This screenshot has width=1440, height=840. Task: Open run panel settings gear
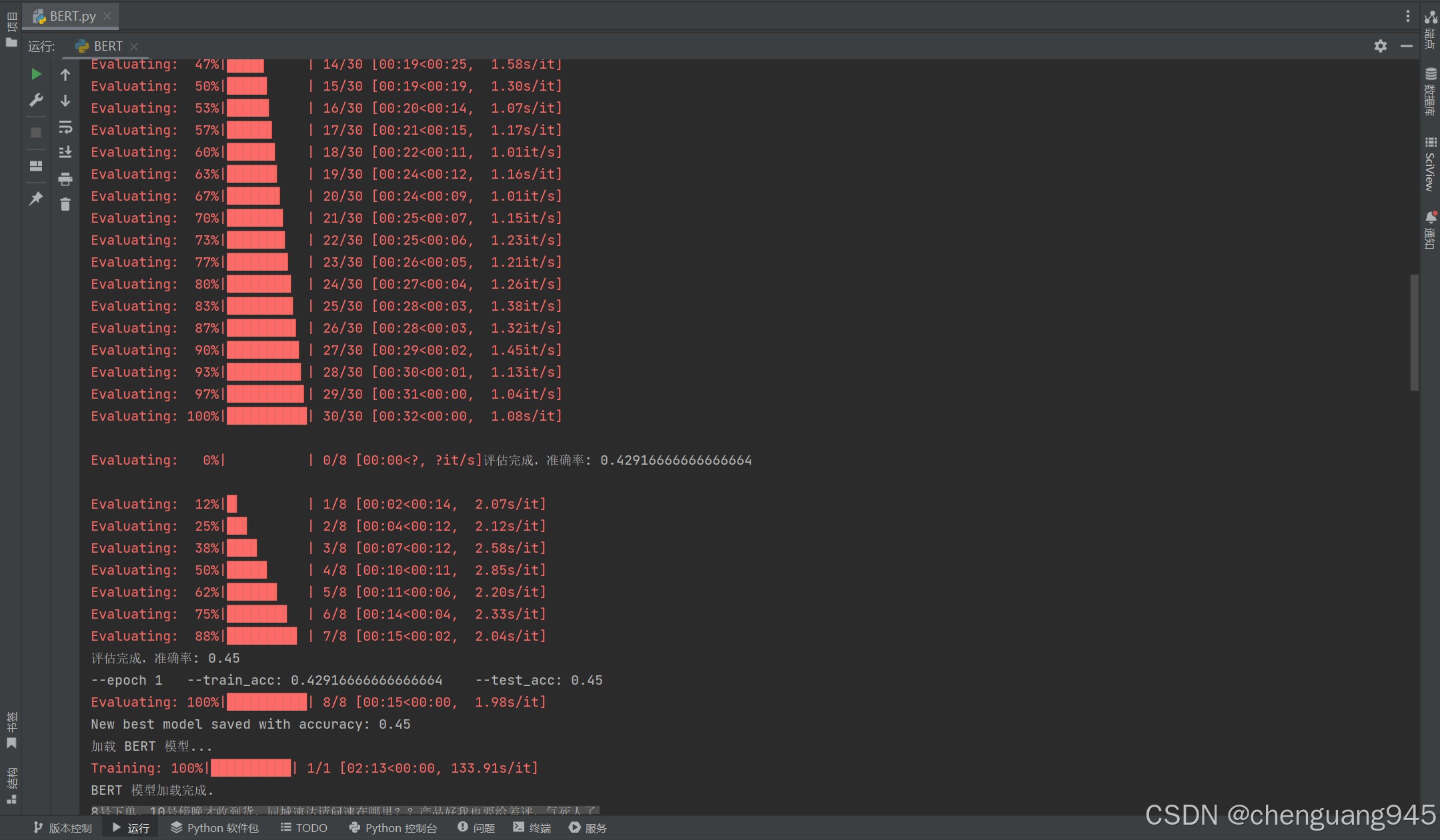tap(1381, 46)
